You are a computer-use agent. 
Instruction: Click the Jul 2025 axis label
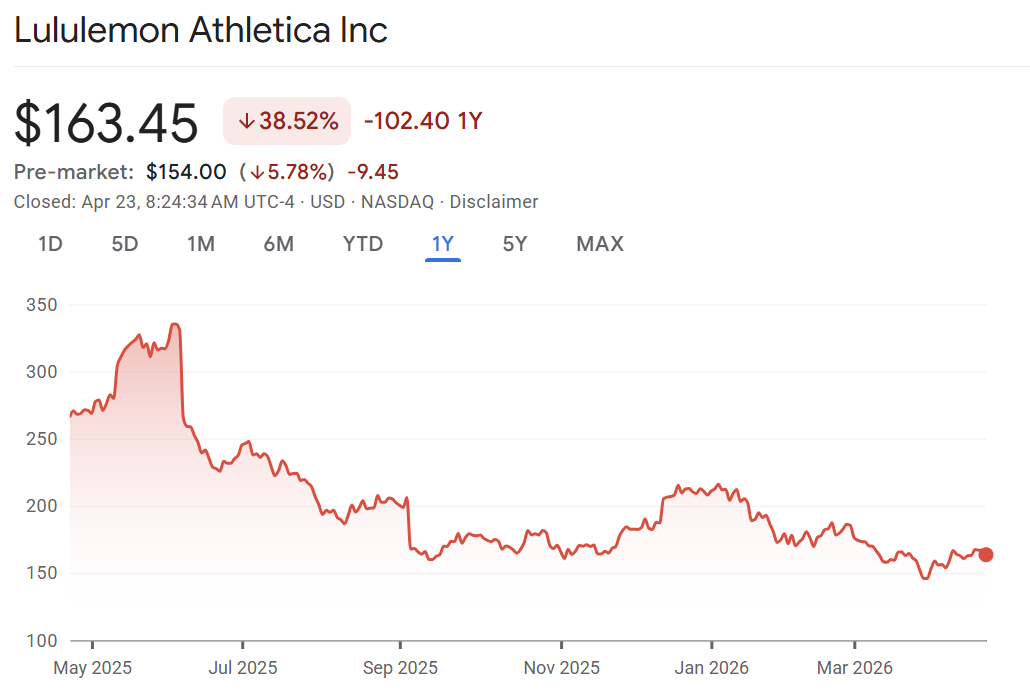243,667
